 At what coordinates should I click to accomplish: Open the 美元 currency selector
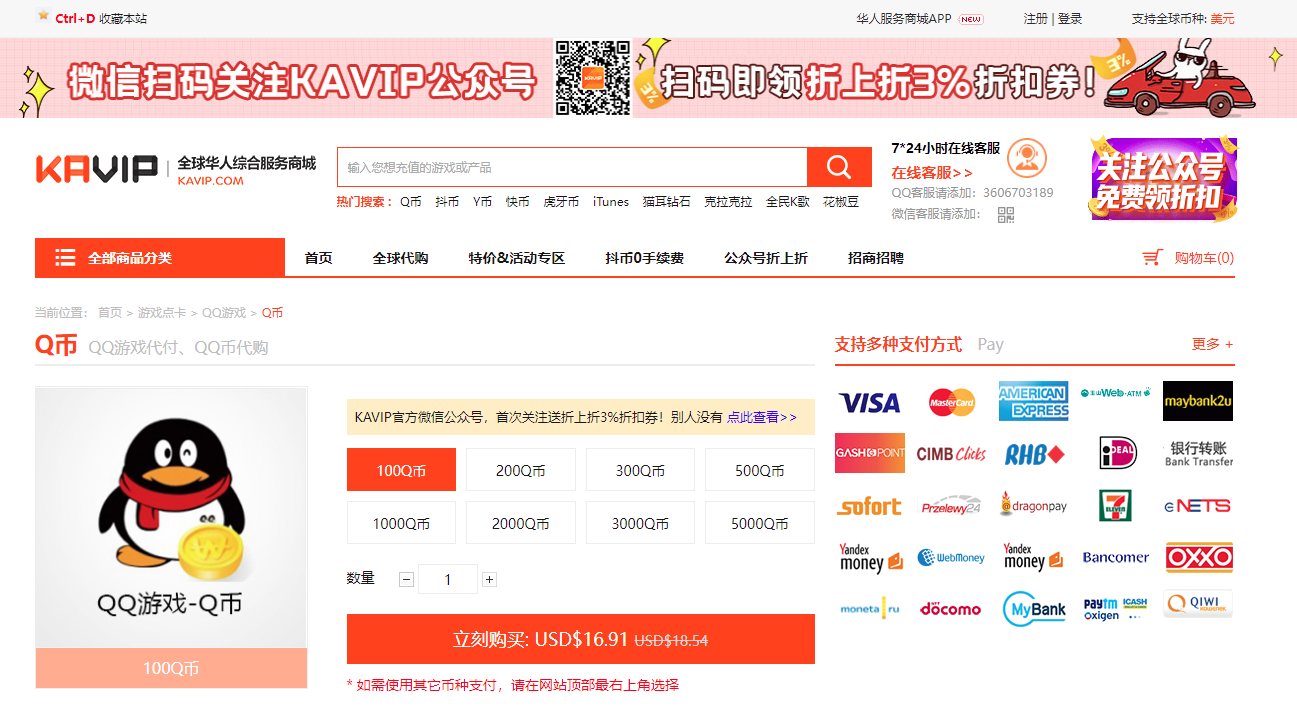click(x=1222, y=19)
